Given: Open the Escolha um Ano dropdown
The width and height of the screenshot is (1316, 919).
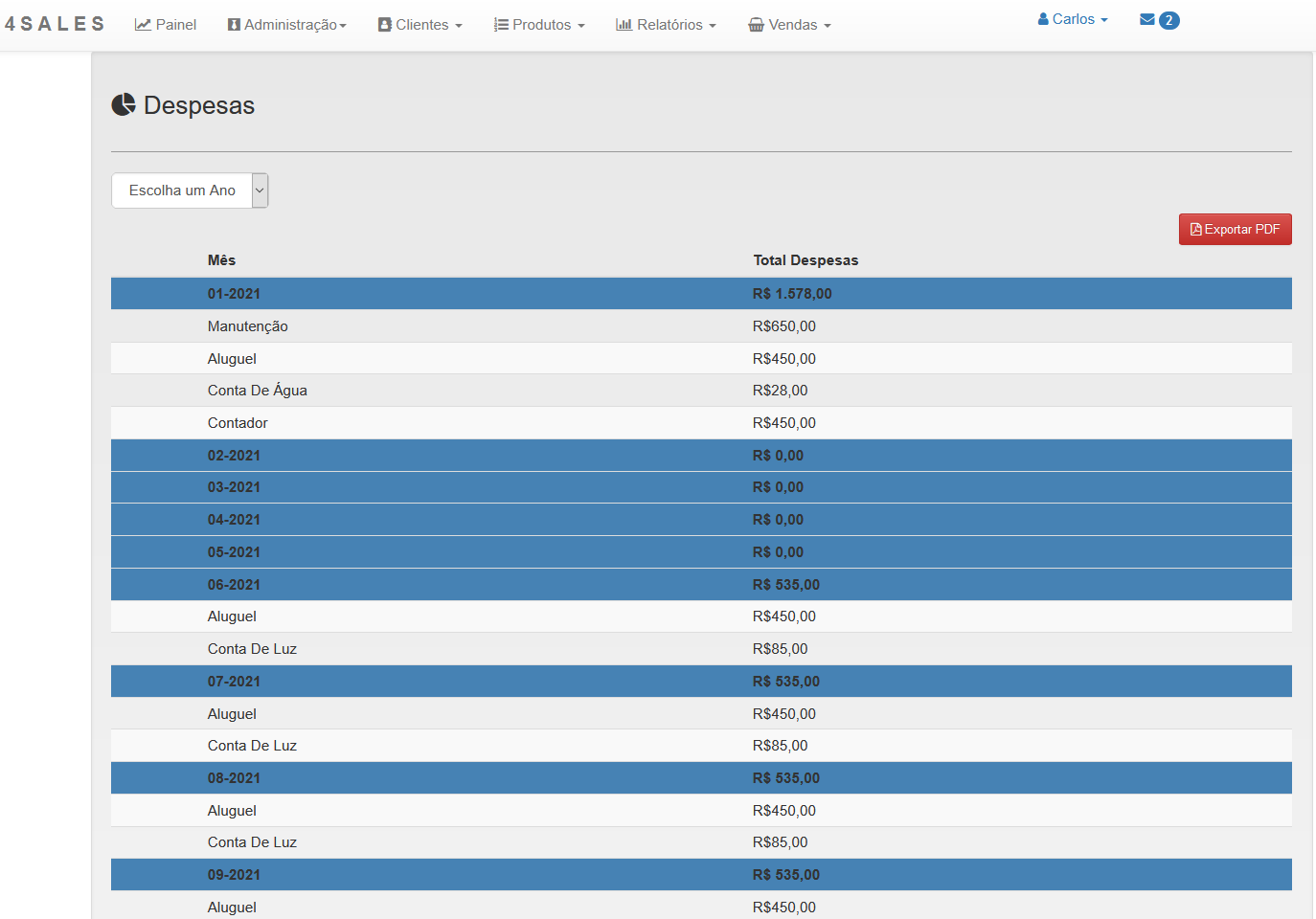Looking at the screenshot, I should (190, 191).
